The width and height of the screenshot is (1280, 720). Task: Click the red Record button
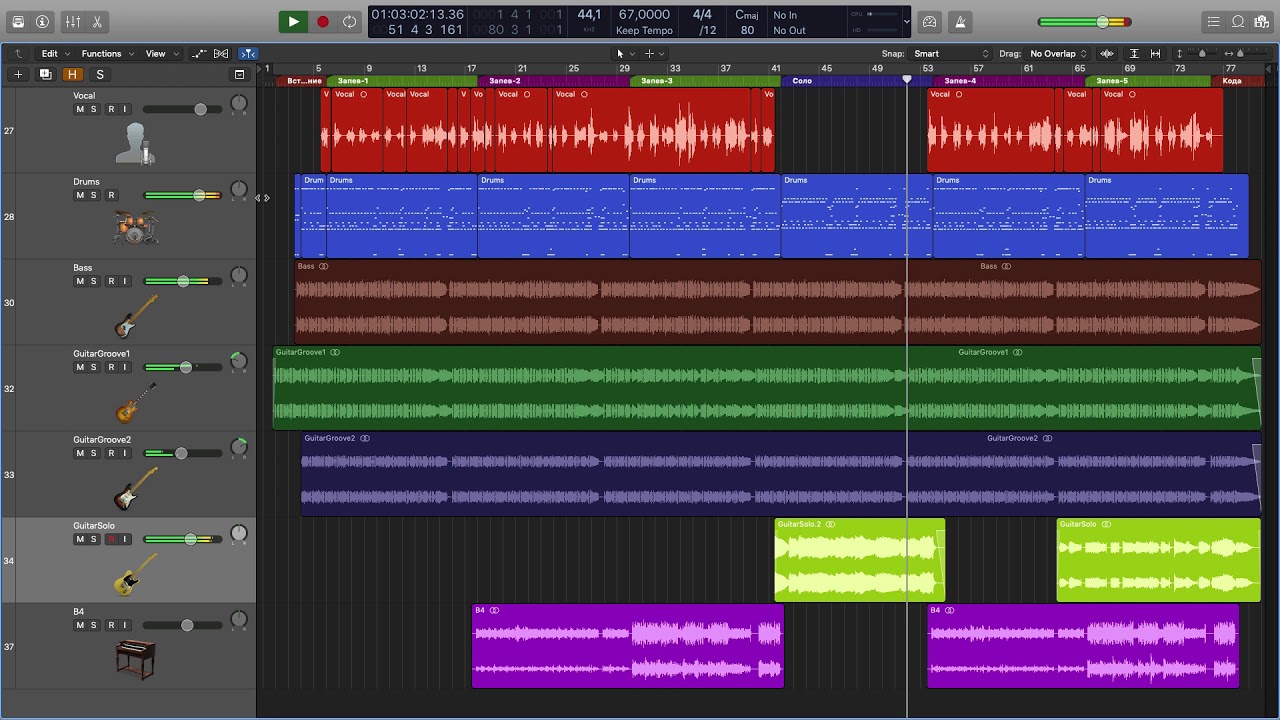tap(322, 21)
